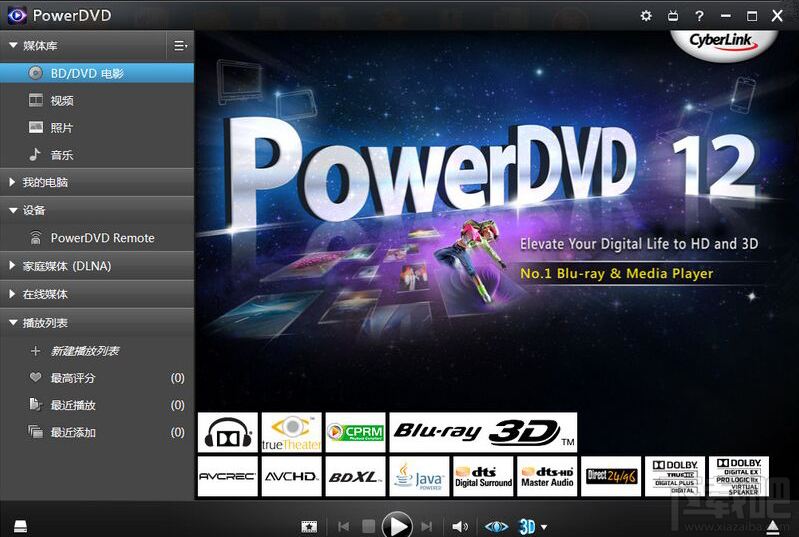Collapse the 设备 section
The height and width of the screenshot is (537, 799).
[x=97, y=210]
